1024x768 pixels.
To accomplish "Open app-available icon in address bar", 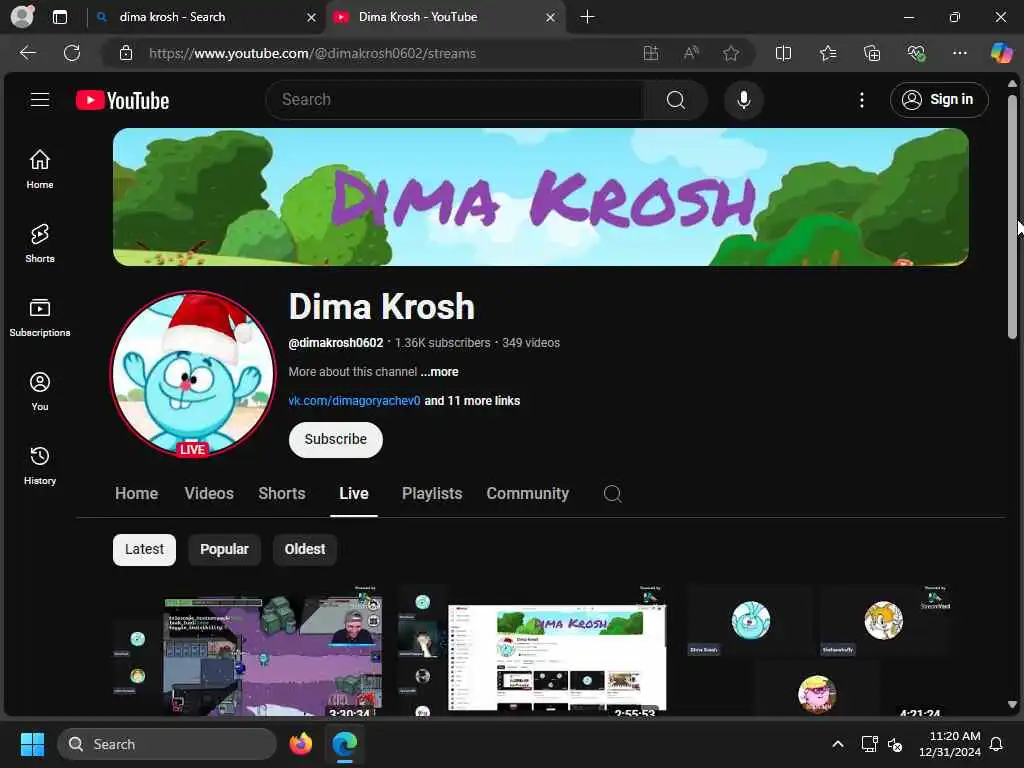I will 650,53.
